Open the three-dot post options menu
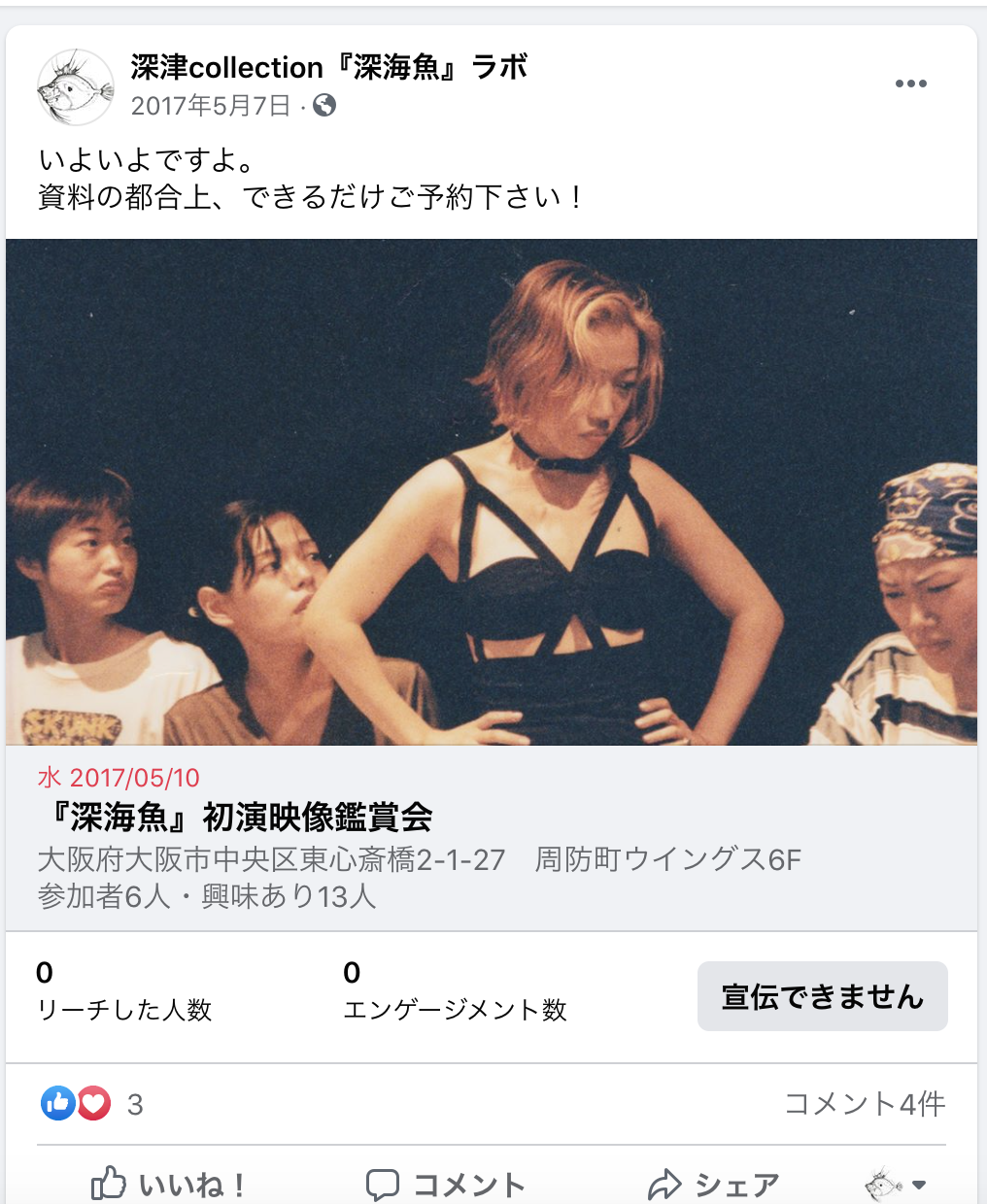 (x=910, y=84)
